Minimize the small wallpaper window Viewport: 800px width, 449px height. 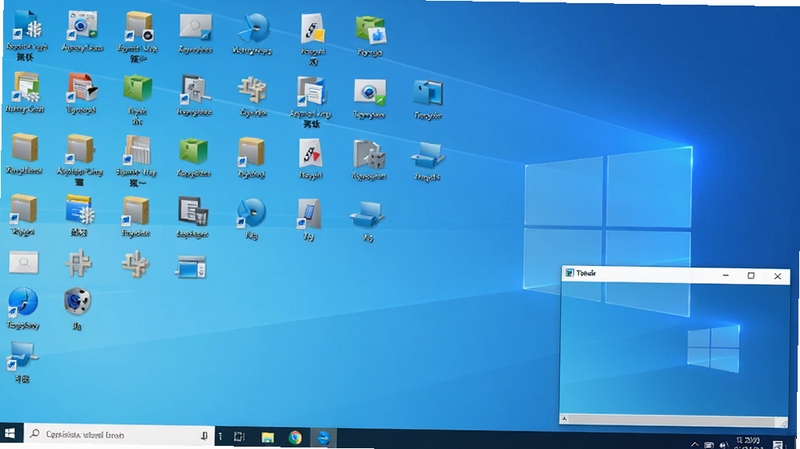click(726, 276)
